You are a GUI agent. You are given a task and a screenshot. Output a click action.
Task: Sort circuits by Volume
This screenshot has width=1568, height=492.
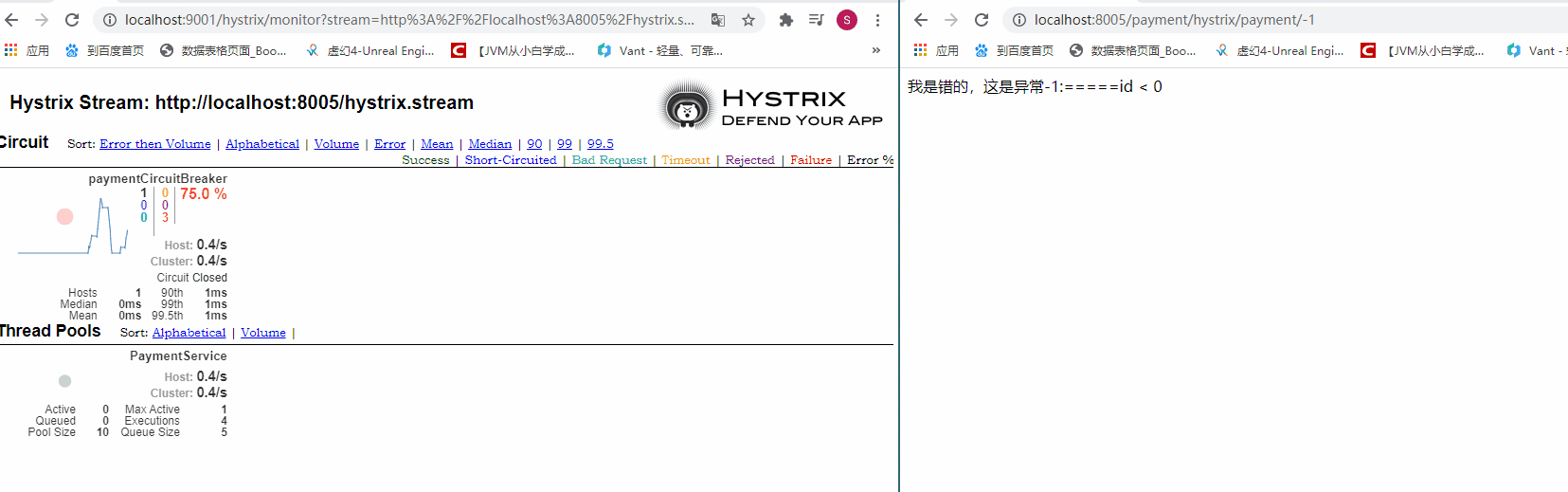click(x=336, y=144)
